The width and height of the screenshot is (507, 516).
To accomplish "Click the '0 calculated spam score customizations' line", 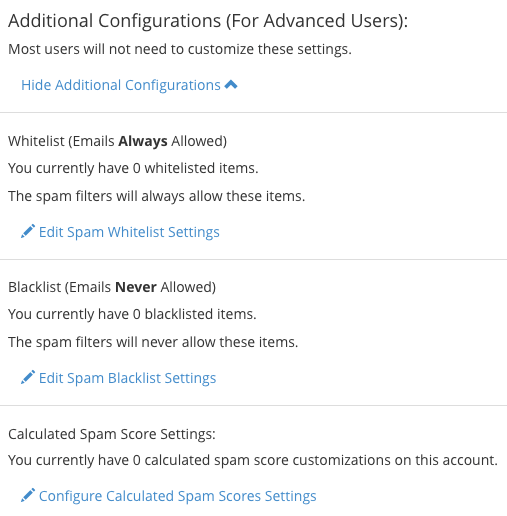I will (253, 460).
